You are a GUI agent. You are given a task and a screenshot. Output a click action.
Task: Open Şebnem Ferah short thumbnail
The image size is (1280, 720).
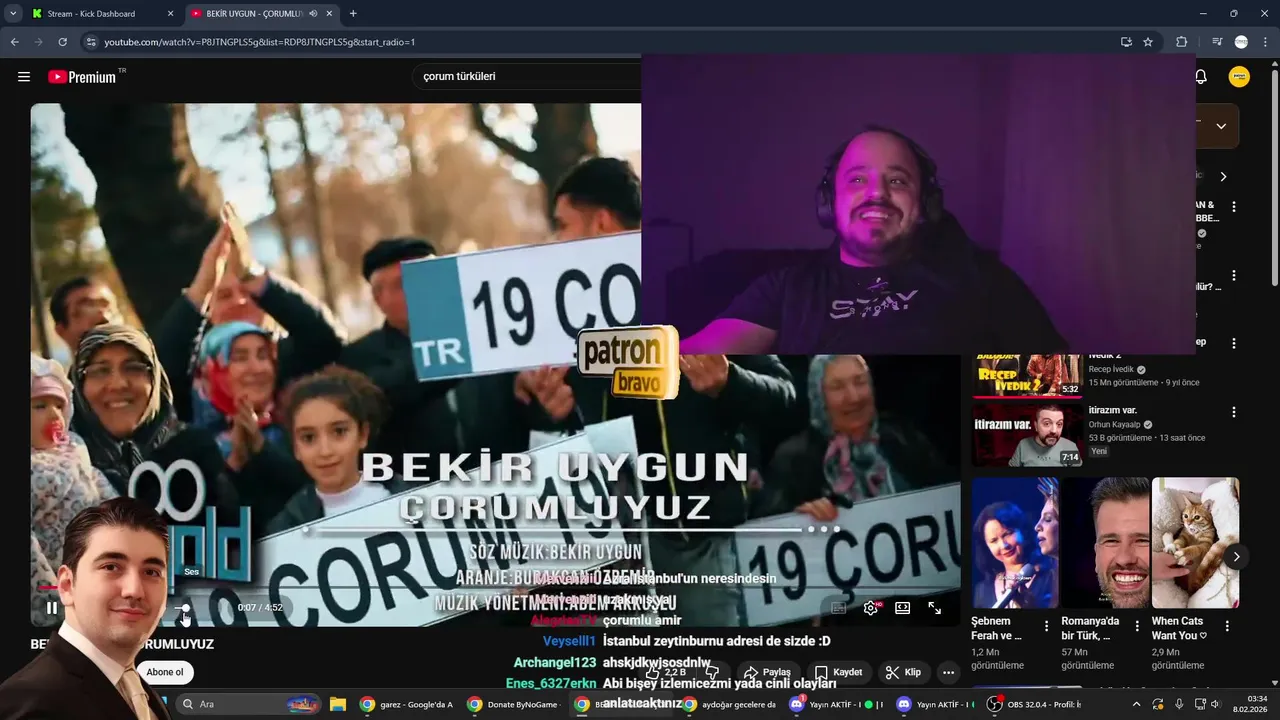point(1015,542)
